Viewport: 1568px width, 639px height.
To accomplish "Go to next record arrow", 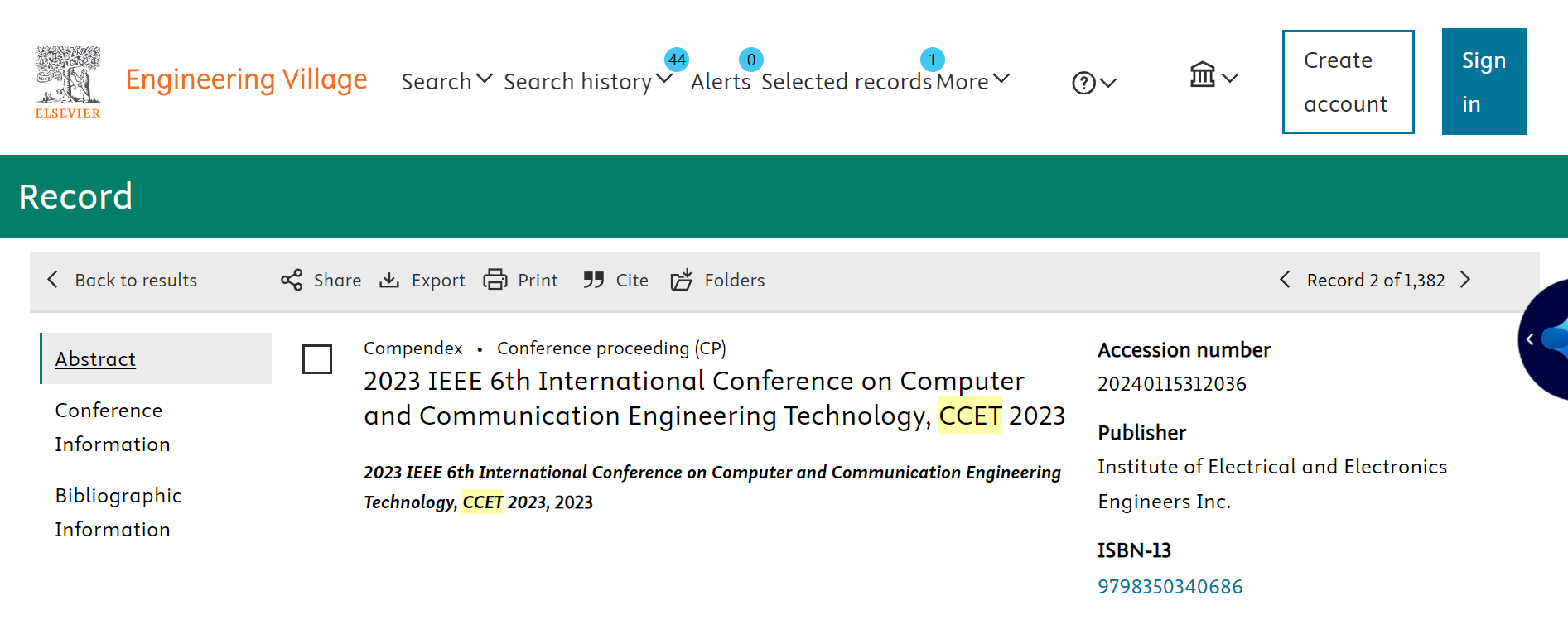I will [1465, 280].
